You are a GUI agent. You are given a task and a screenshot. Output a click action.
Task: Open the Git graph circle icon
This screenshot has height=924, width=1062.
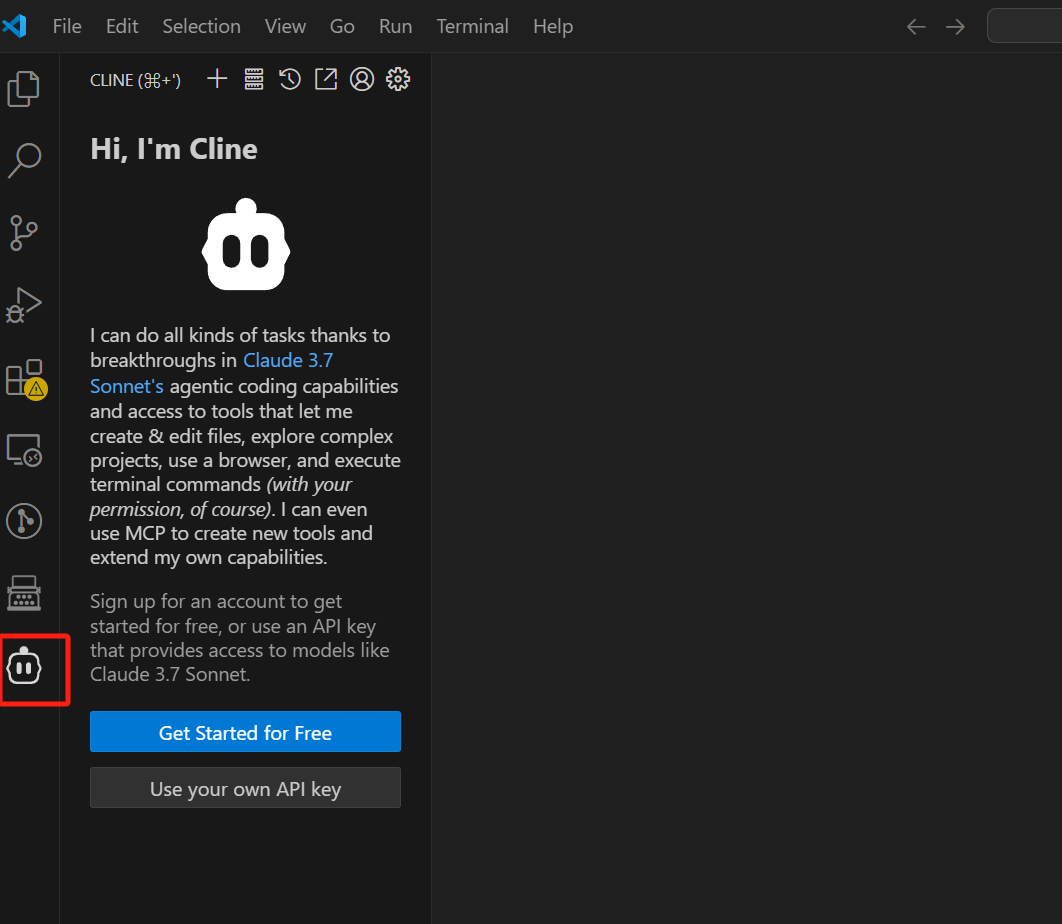(24, 521)
